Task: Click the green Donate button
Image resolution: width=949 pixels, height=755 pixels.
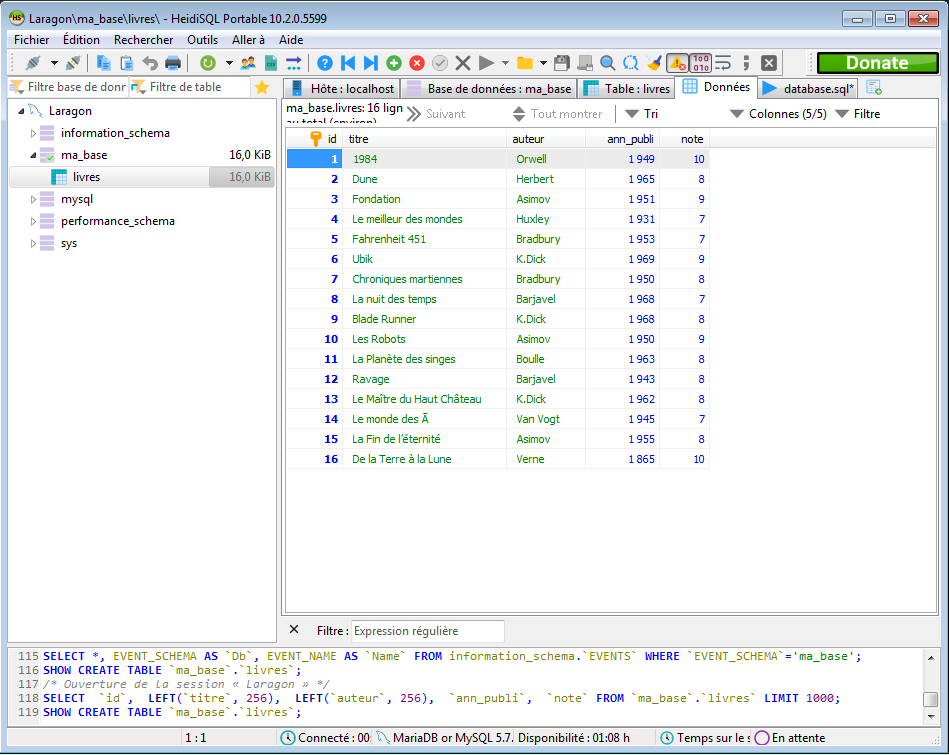Action: (x=877, y=63)
